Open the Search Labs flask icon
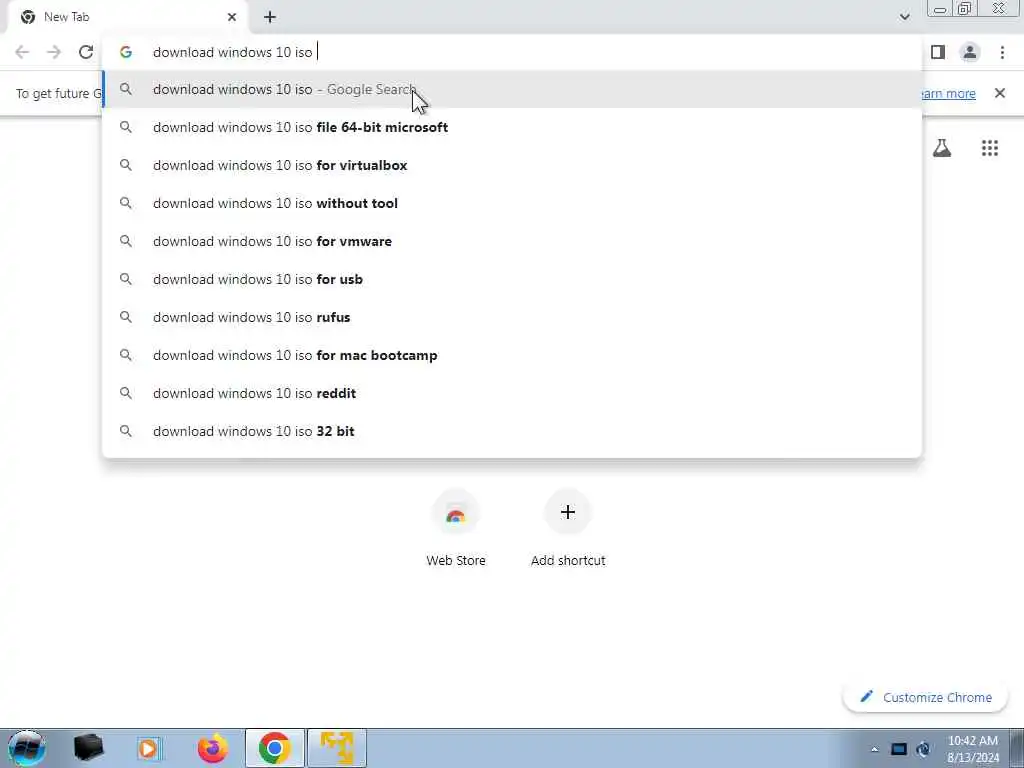Viewport: 1024px width, 768px height. [942, 148]
